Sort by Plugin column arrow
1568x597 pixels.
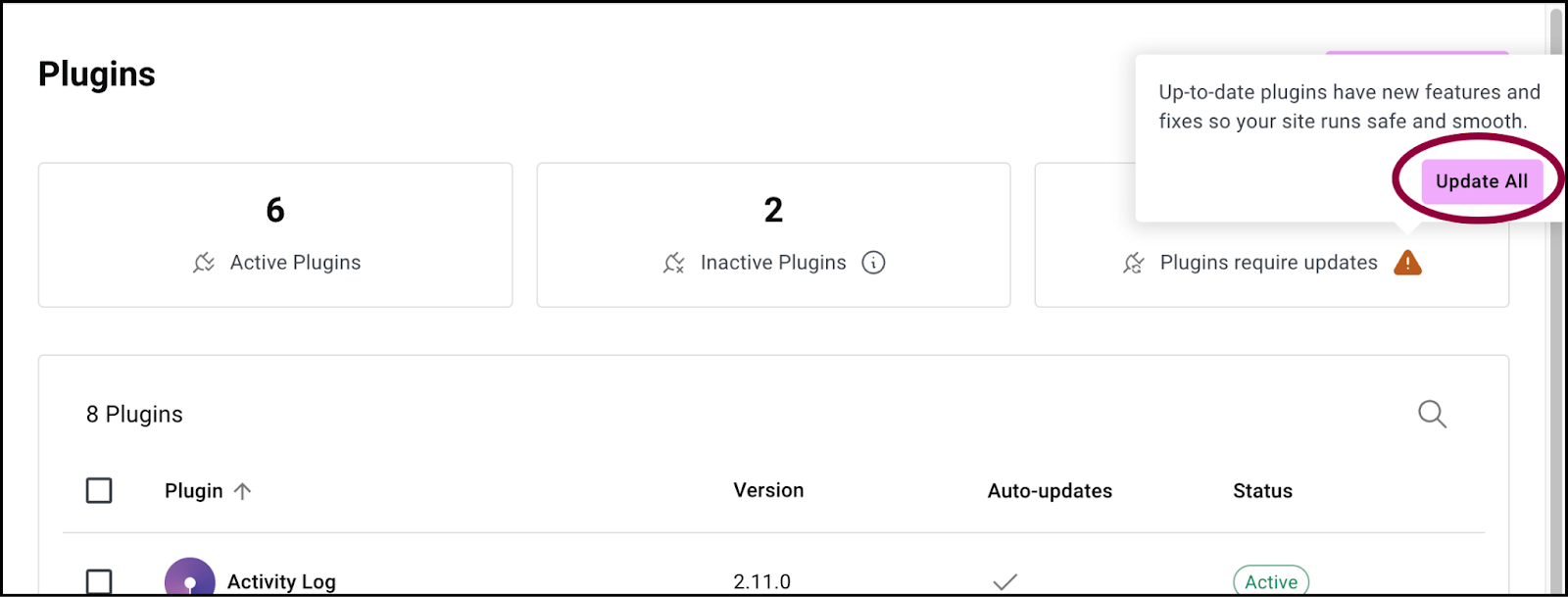pos(242,491)
